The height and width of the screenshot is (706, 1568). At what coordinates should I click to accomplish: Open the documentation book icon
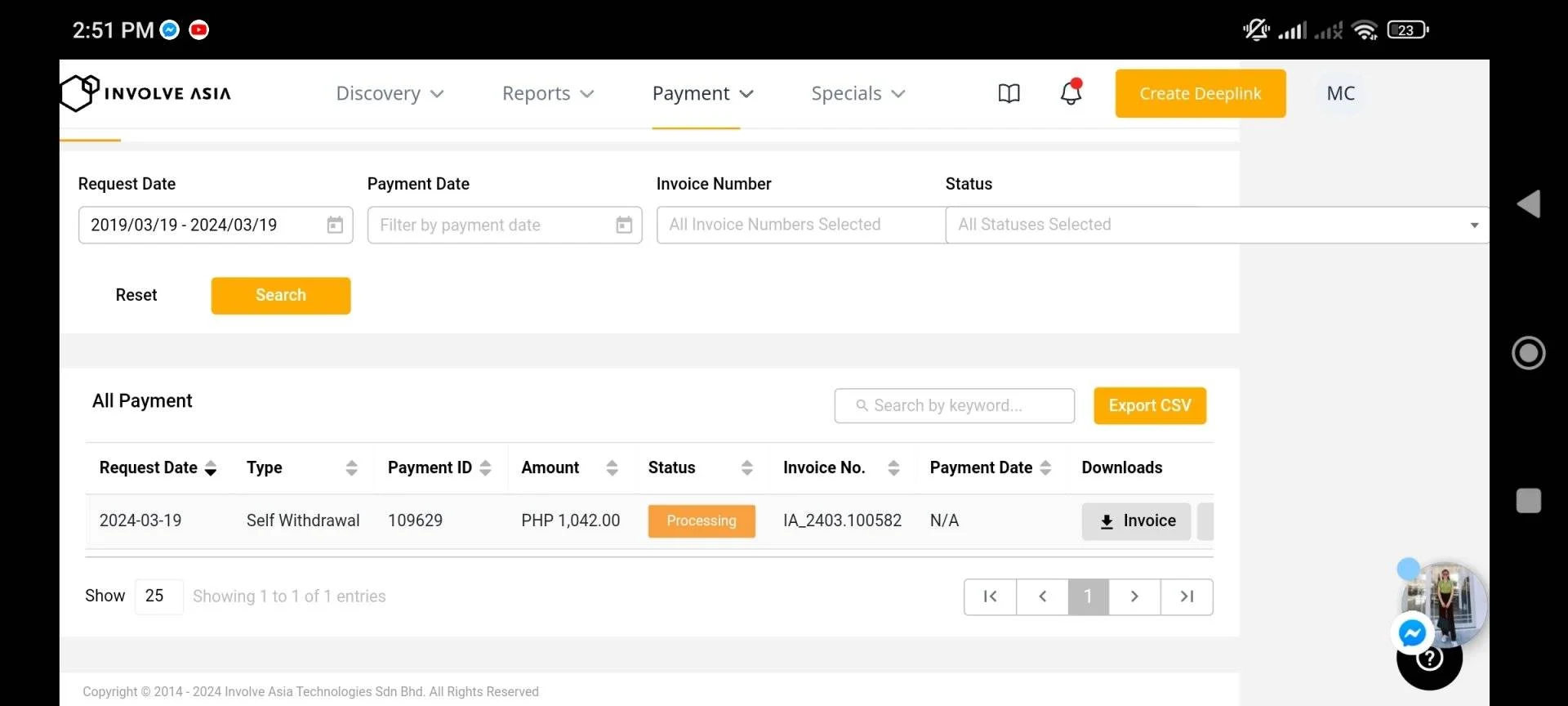(x=1009, y=93)
